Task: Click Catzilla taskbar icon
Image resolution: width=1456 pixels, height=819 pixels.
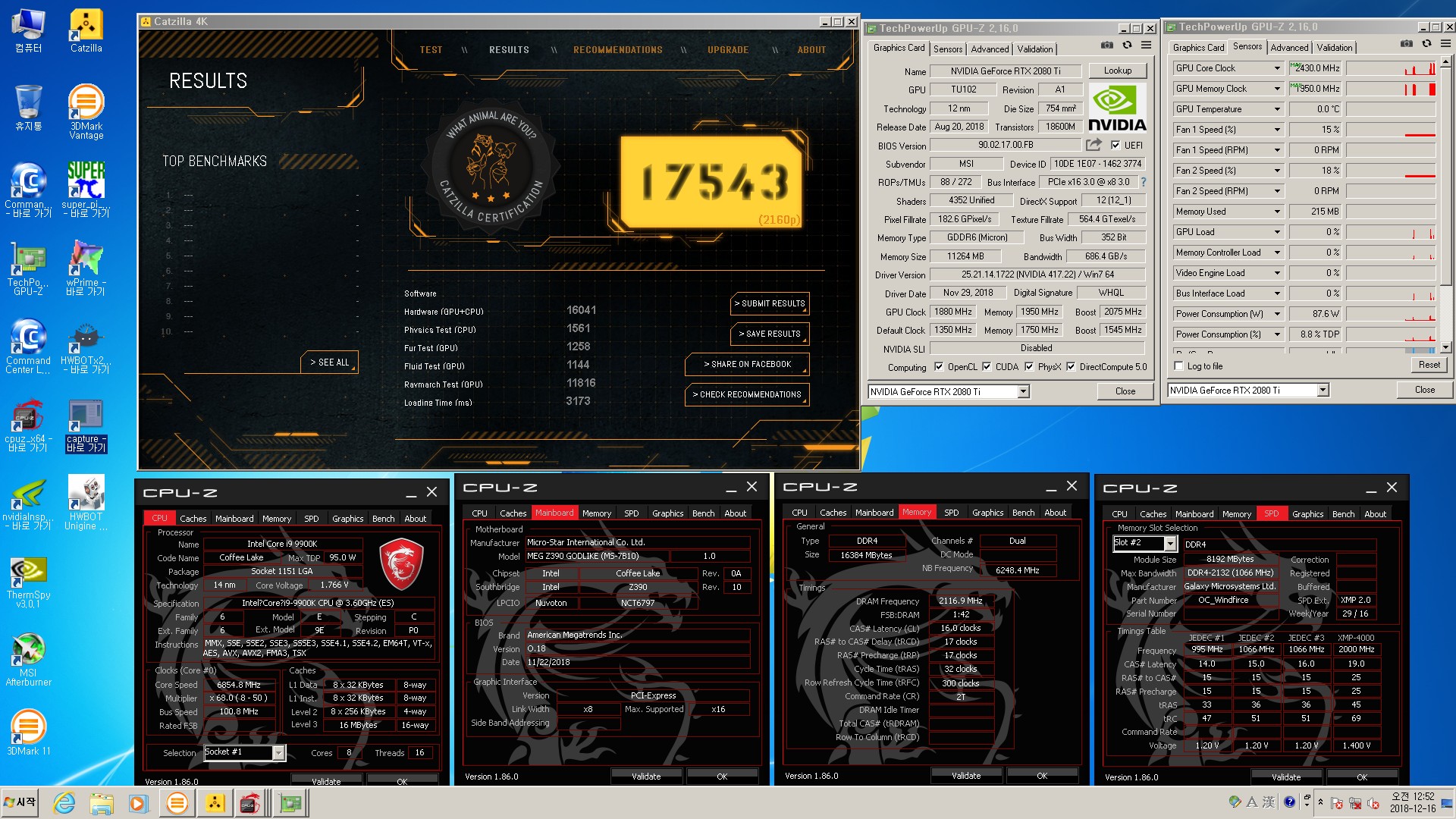Action: (x=215, y=802)
